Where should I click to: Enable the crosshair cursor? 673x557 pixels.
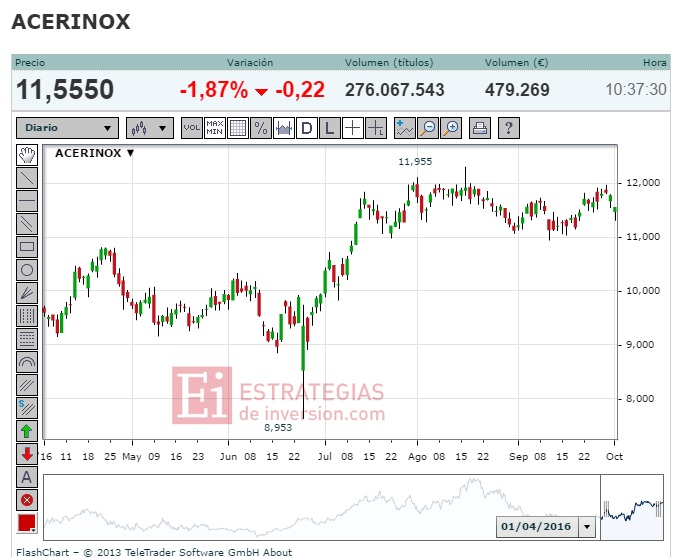(x=353, y=128)
